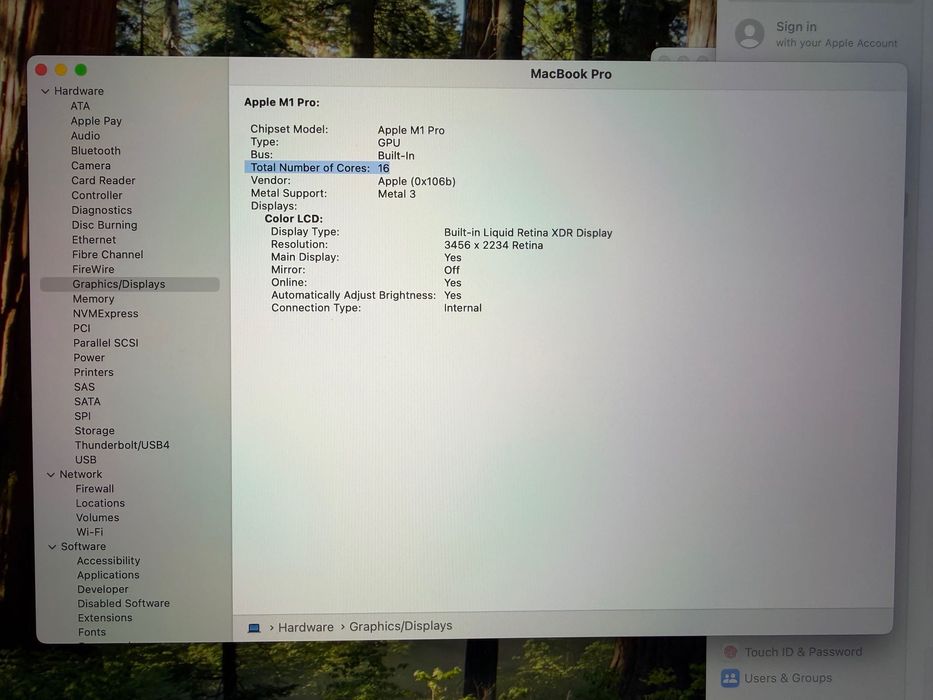Image resolution: width=933 pixels, height=700 pixels.
Task: Click the Connection Type value Internal
Action: tap(463, 308)
